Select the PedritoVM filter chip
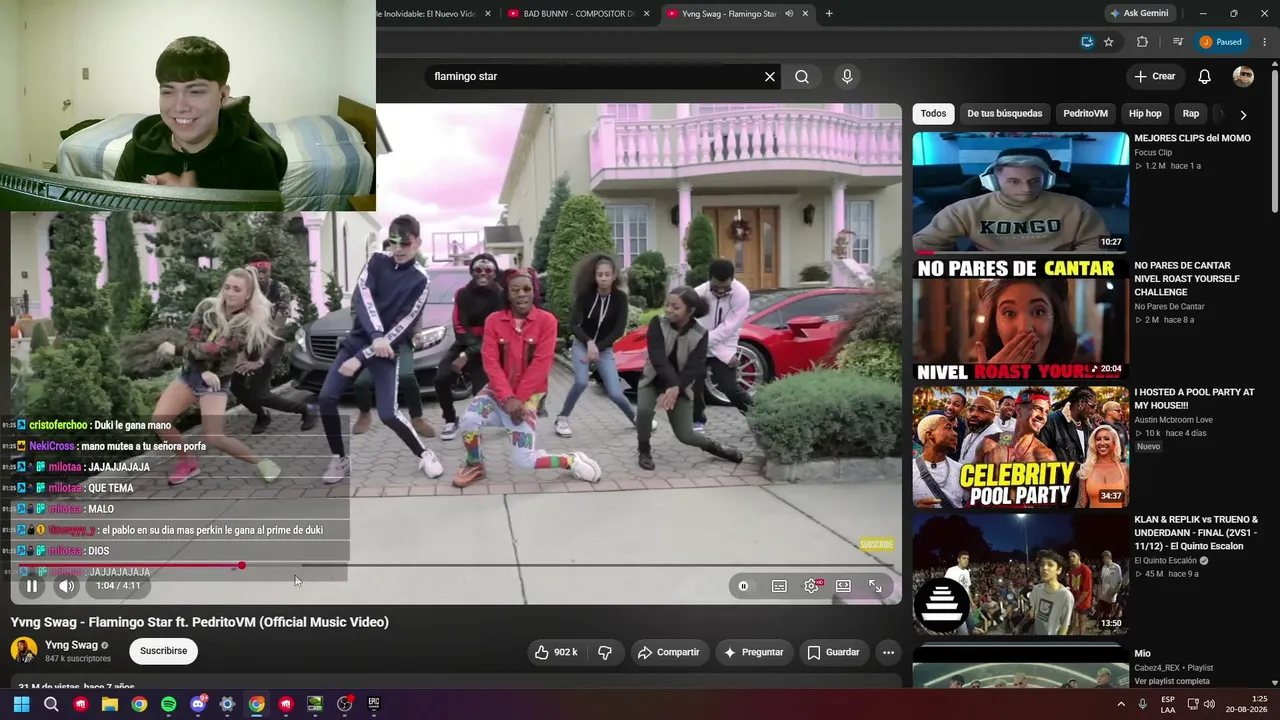This screenshot has width=1280, height=720. [x=1085, y=114]
